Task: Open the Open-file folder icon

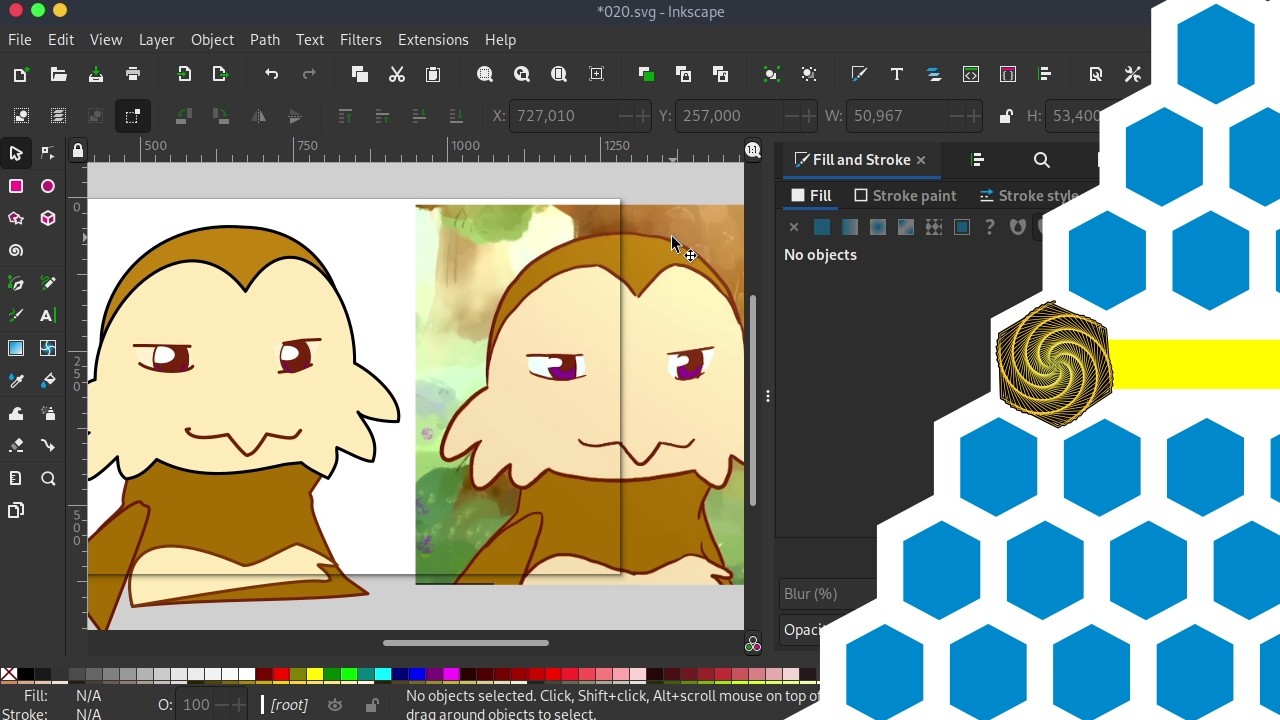Action: (x=58, y=74)
